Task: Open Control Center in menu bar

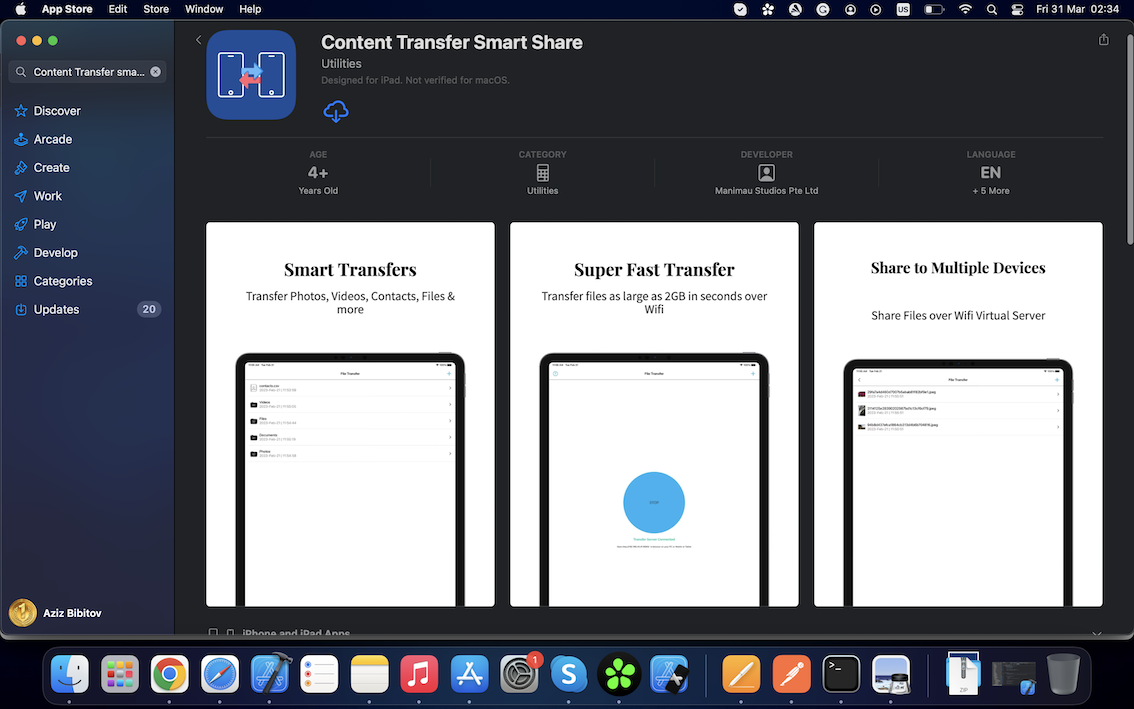Action: 1017,9
